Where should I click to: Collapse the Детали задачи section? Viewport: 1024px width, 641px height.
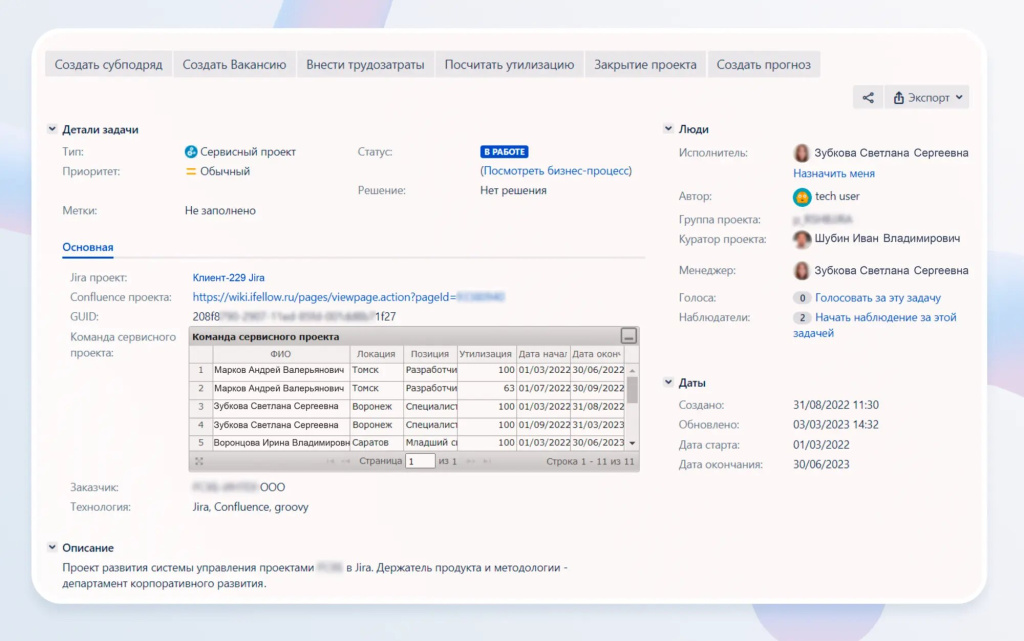[x=52, y=129]
